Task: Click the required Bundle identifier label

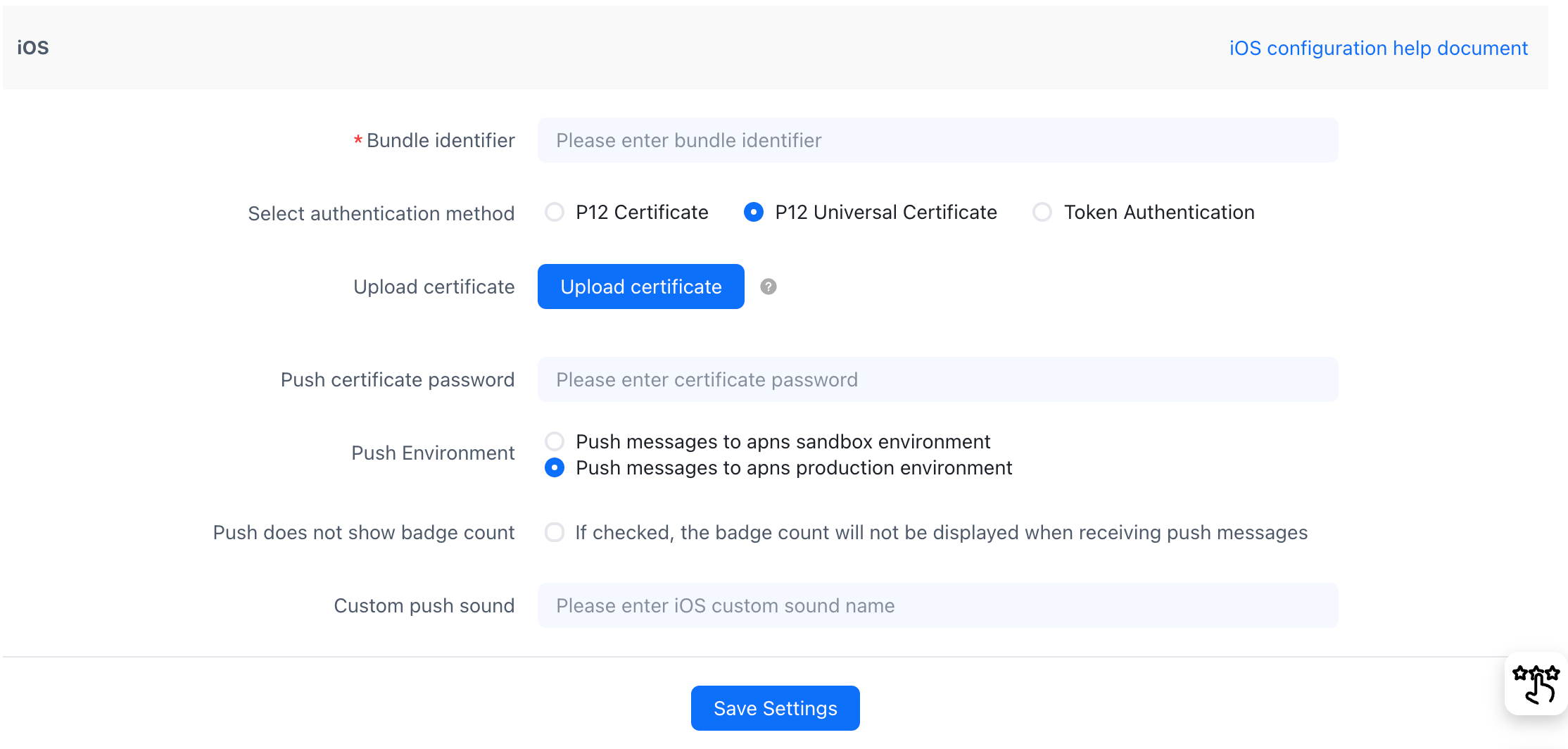Action: click(440, 140)
